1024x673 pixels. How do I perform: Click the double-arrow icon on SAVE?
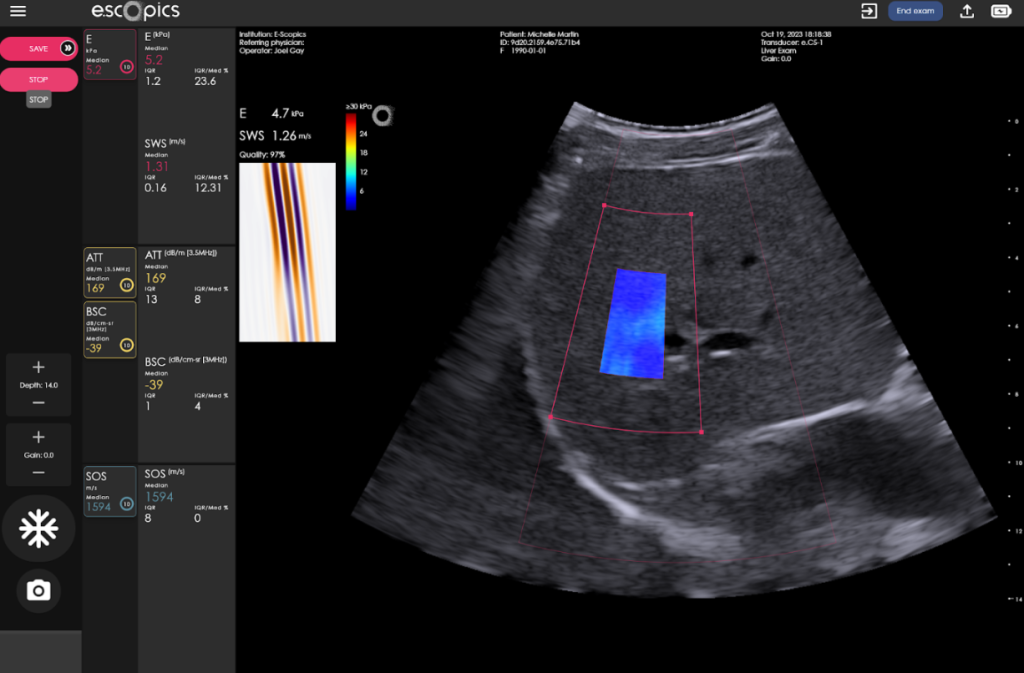click(x=67, y=48)
